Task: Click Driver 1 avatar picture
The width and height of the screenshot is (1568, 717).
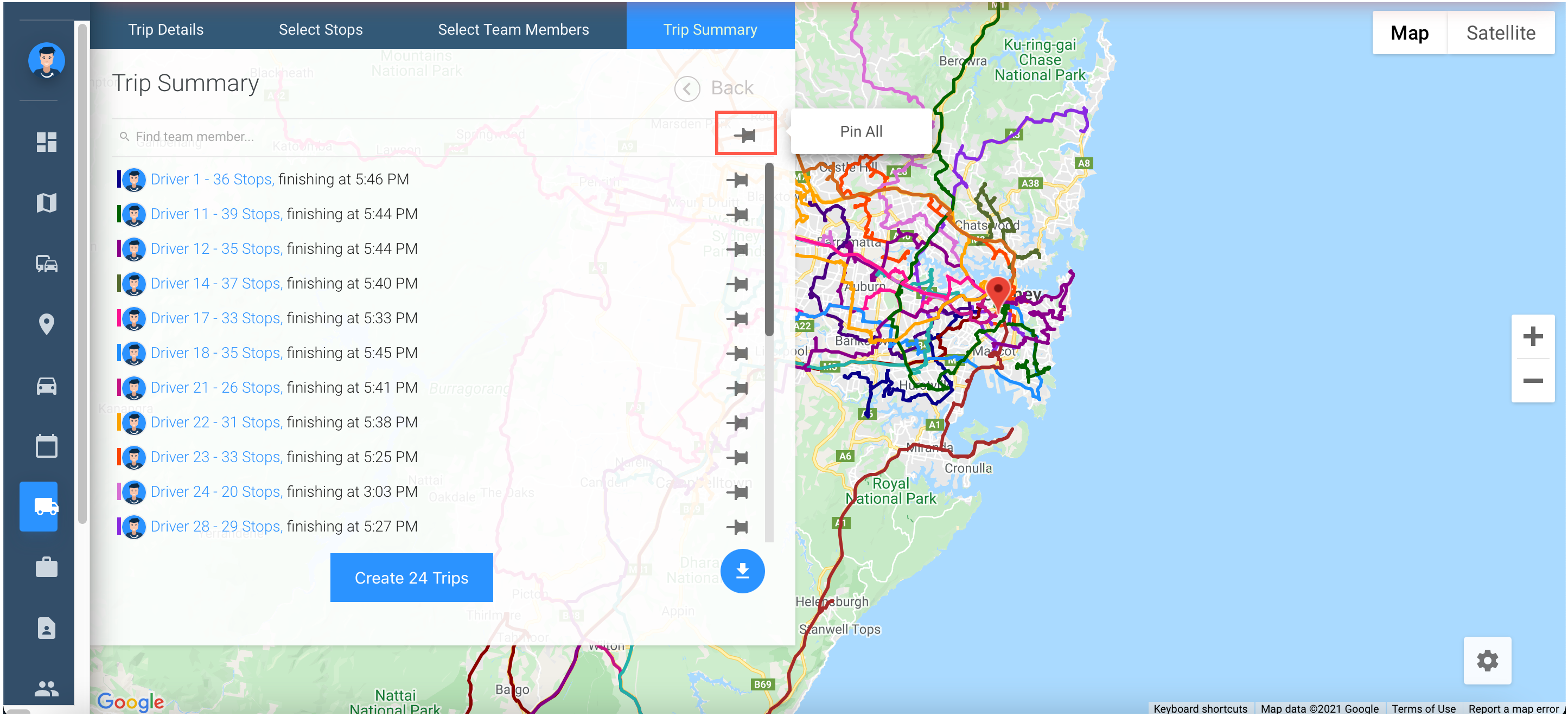Action: coord(134,180)
